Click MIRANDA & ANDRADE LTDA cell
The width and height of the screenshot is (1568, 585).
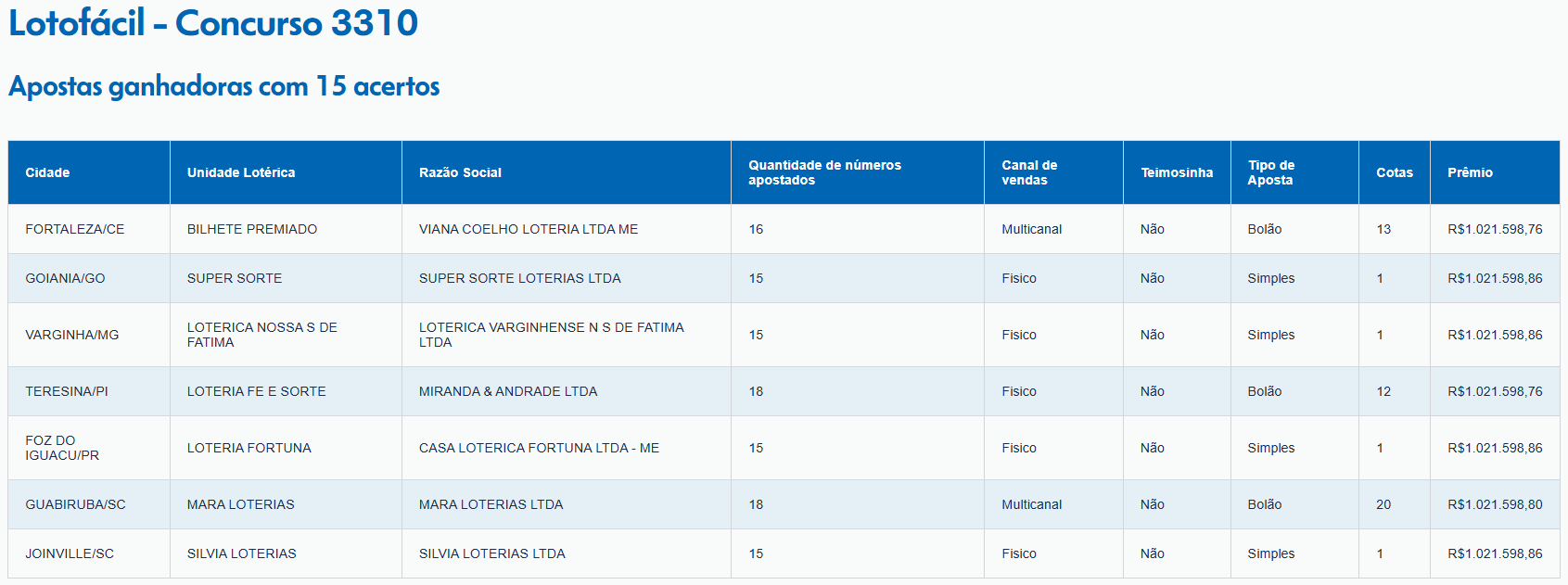pyautogui.click(x=567, y=391)
